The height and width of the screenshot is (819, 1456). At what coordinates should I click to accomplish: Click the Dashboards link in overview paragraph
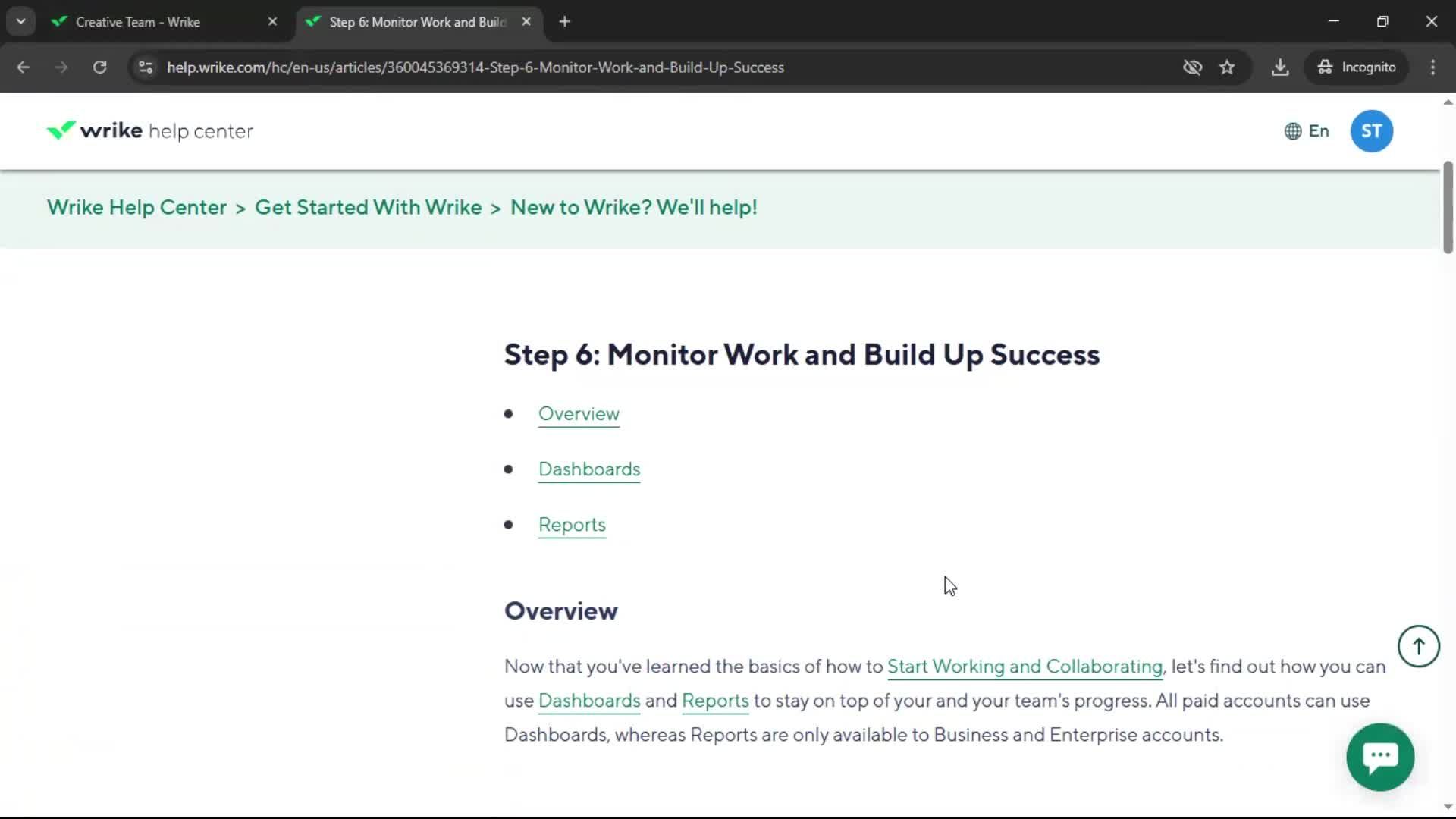click(589, 701)
